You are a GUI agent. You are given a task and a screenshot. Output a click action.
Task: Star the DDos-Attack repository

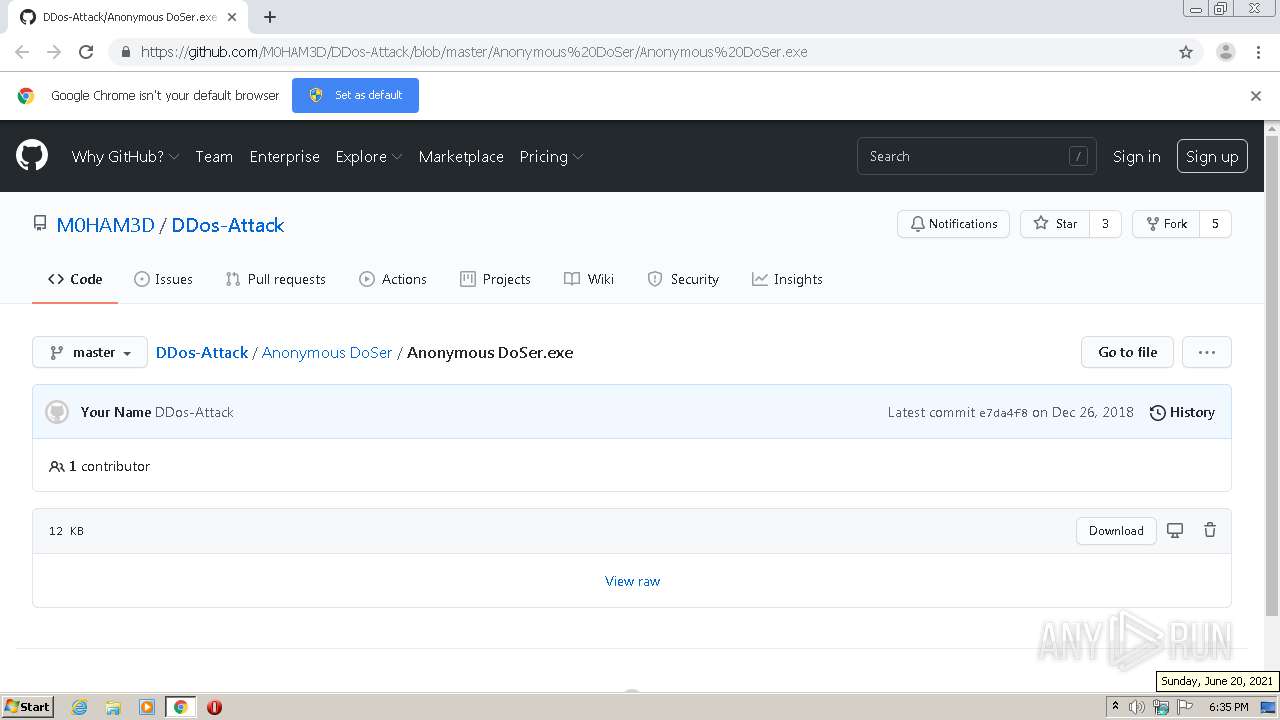(x=1055, y=224)
